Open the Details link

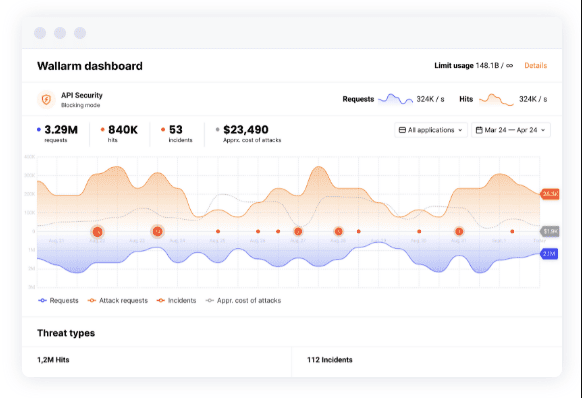click(x=535, y=65)
